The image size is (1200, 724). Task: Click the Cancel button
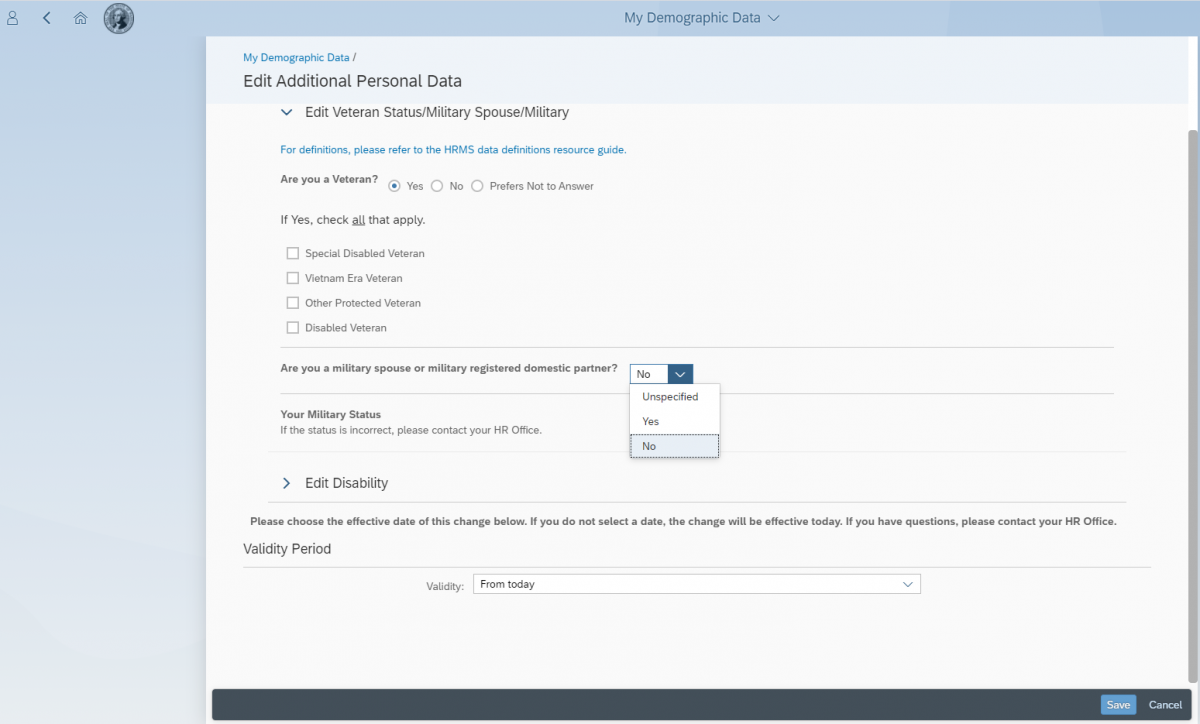1165,704
